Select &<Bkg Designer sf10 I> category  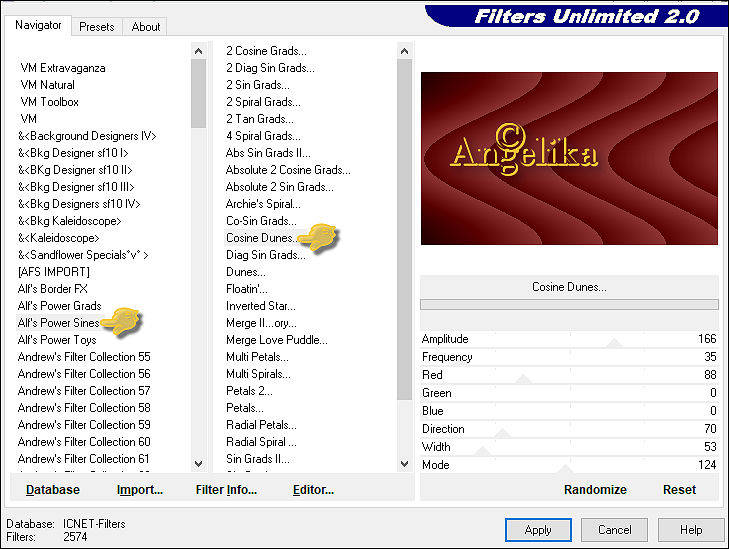click(73, 153)
